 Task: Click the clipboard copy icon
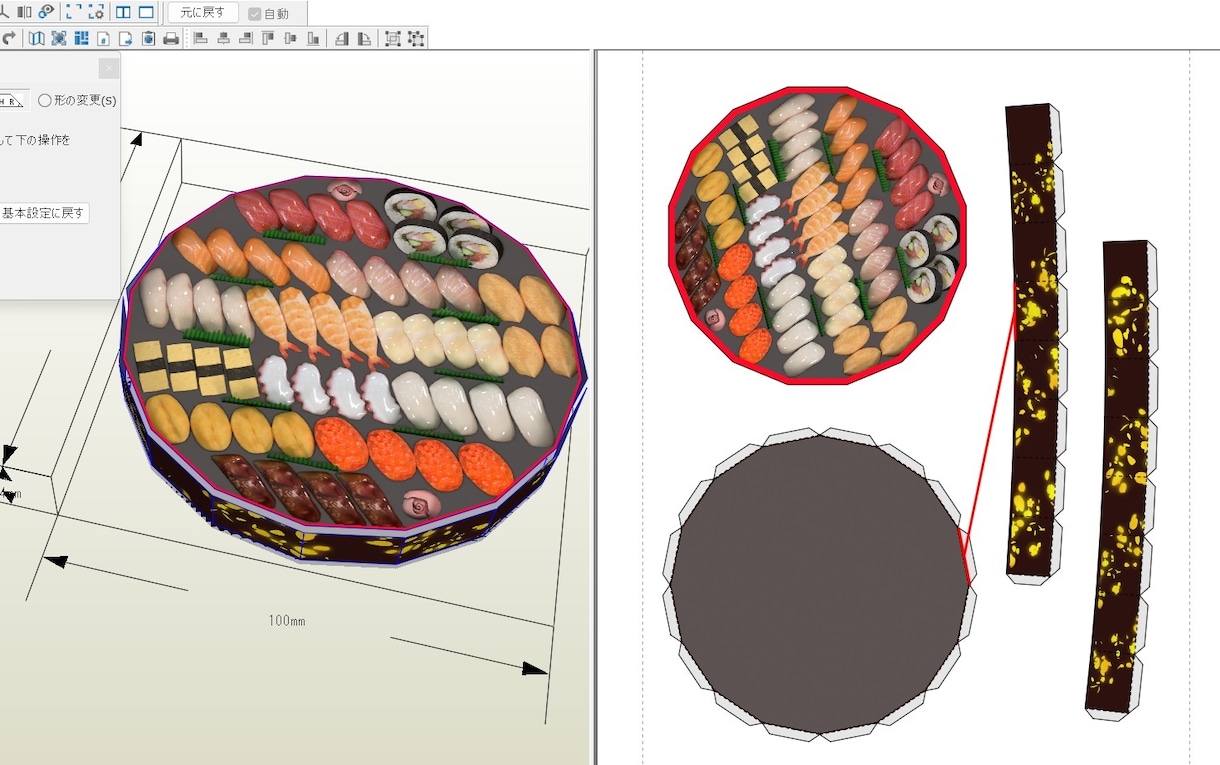(x=148, y=39)
